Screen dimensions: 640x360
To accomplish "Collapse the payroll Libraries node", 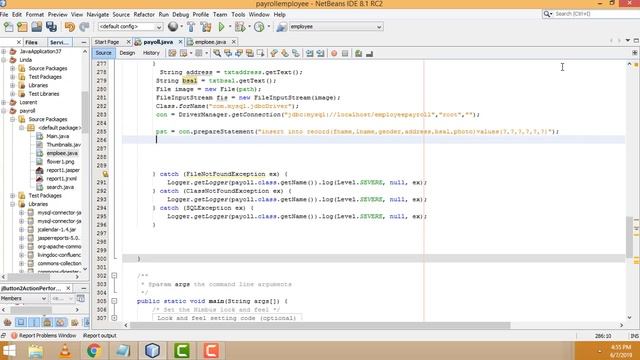I will coord(13,204).
